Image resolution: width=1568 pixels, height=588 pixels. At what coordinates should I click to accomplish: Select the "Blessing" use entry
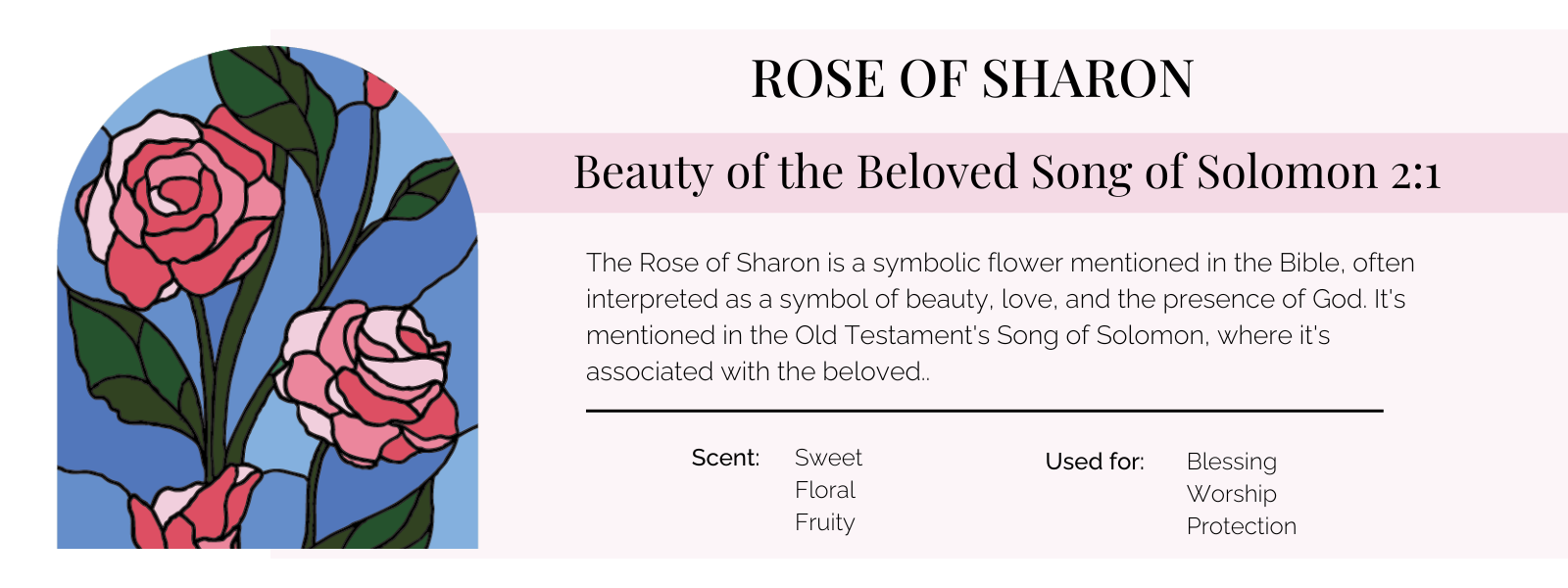click(1231, 462)
